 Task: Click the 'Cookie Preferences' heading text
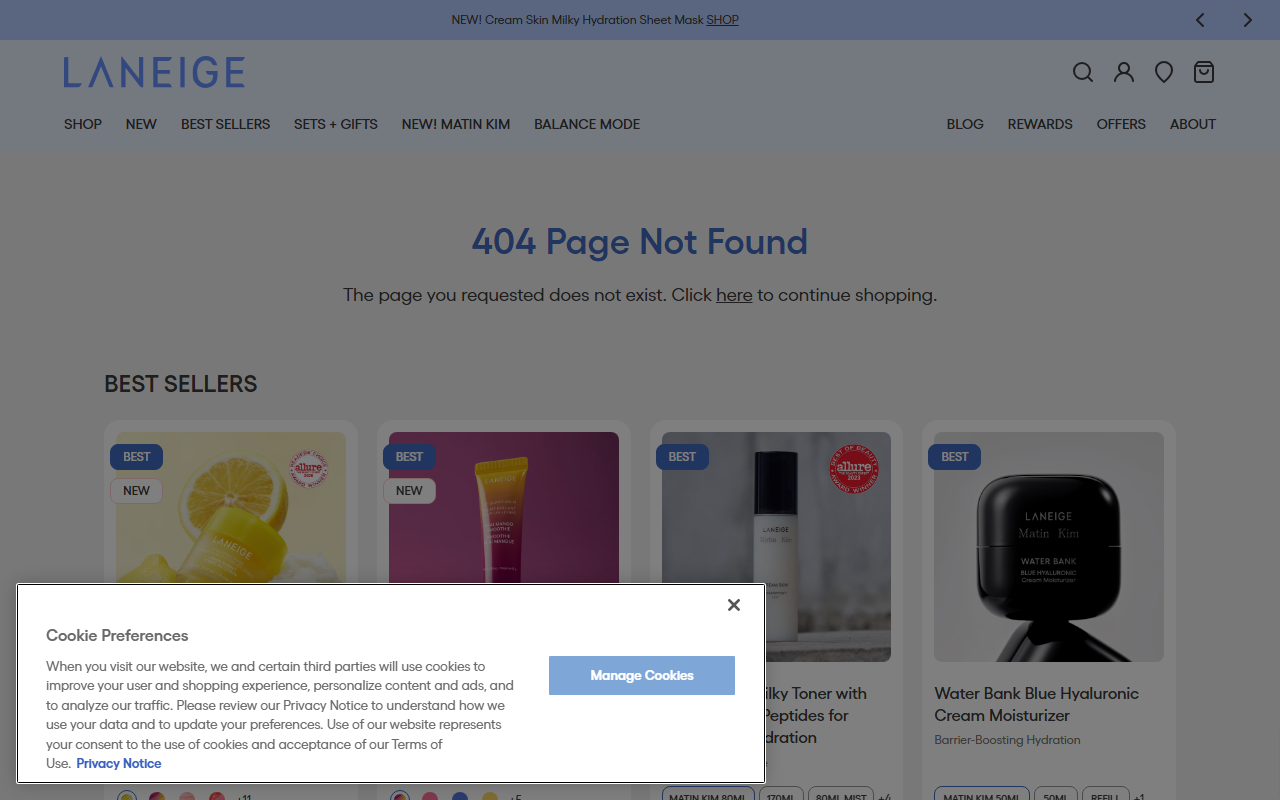(x=117, y=635)
